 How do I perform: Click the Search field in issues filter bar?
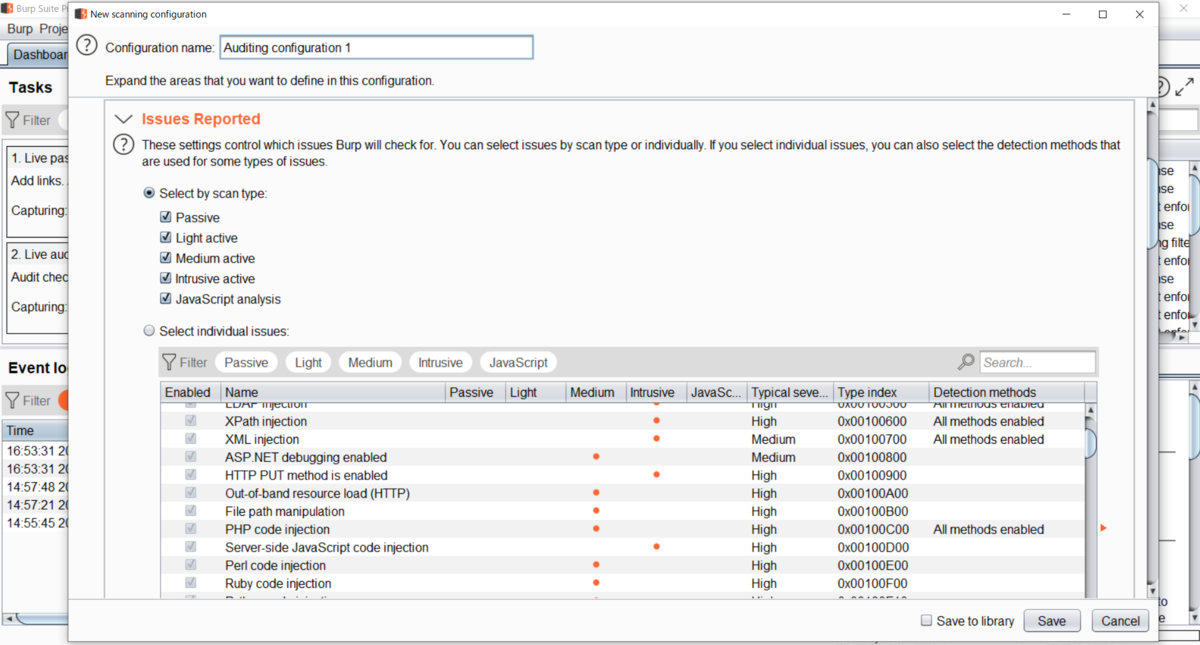(x=1037, y=362)
